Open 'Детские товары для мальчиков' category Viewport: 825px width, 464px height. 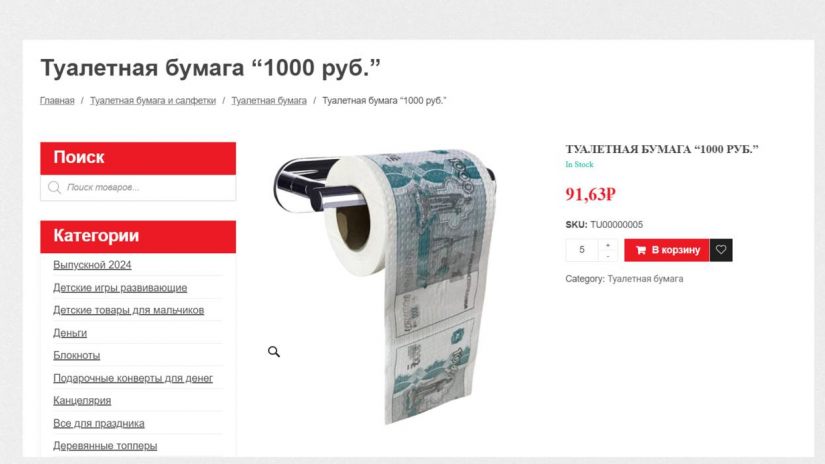128,310
